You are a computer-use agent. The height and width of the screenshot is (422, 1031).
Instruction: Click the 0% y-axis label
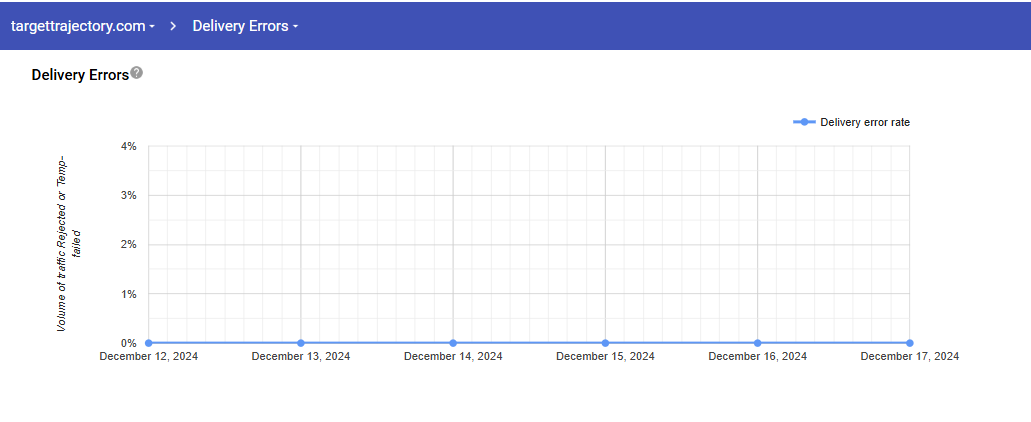click(128, 343)
